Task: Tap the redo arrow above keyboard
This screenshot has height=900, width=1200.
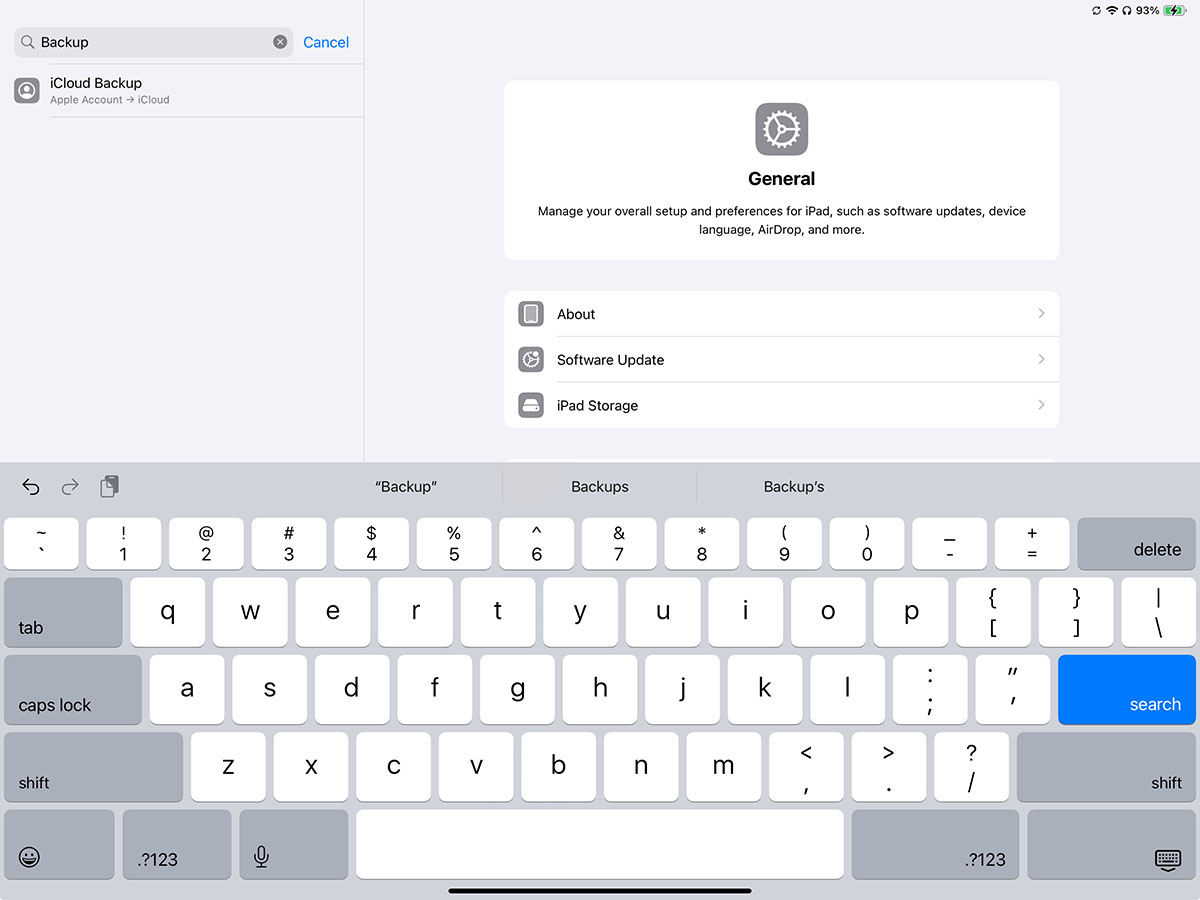Action: (70, 487)
